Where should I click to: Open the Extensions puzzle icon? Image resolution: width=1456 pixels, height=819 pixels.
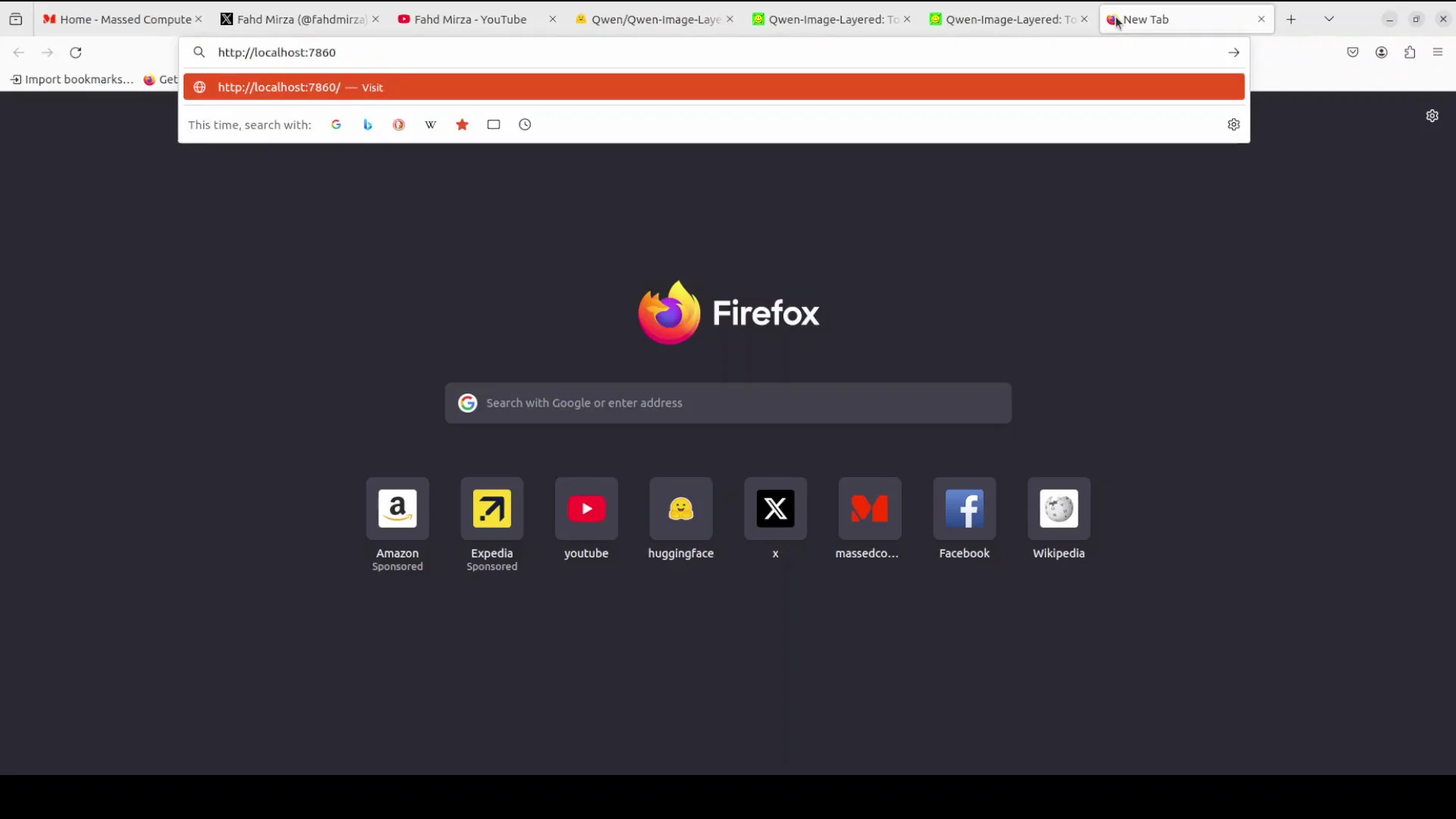1410,52
